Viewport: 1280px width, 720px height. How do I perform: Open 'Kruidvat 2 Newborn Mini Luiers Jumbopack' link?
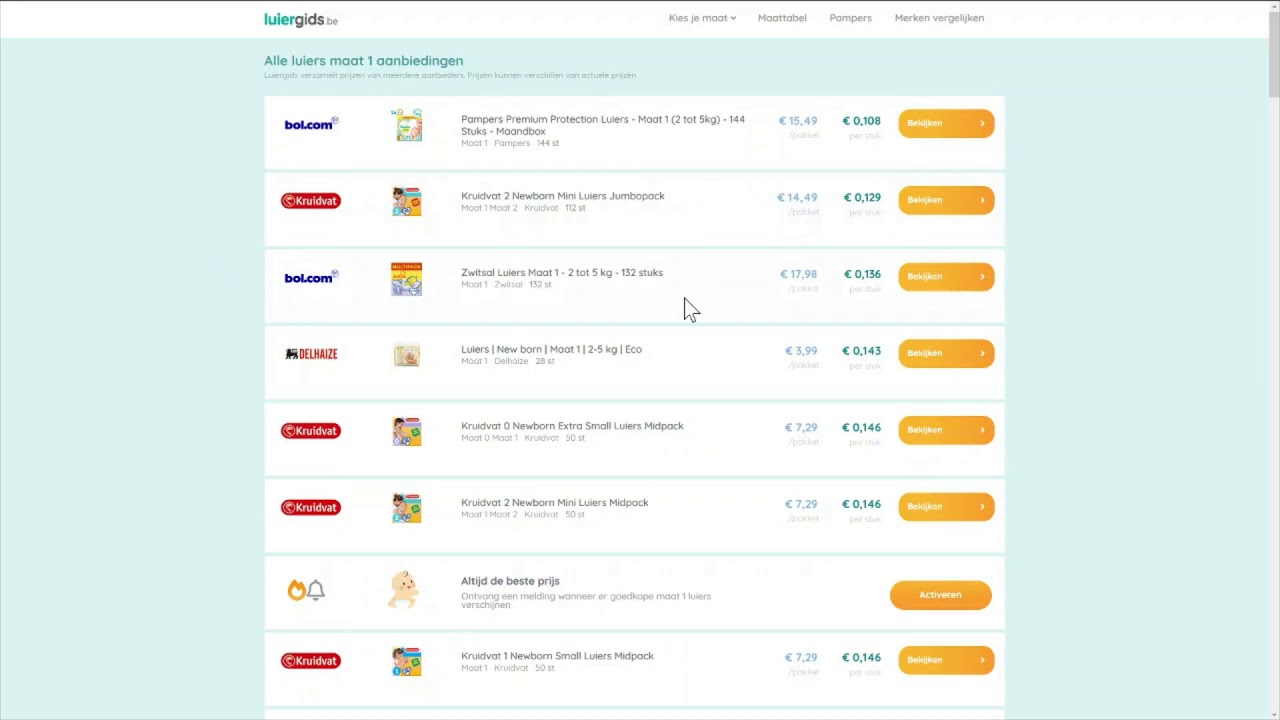[x=562, y=196]
